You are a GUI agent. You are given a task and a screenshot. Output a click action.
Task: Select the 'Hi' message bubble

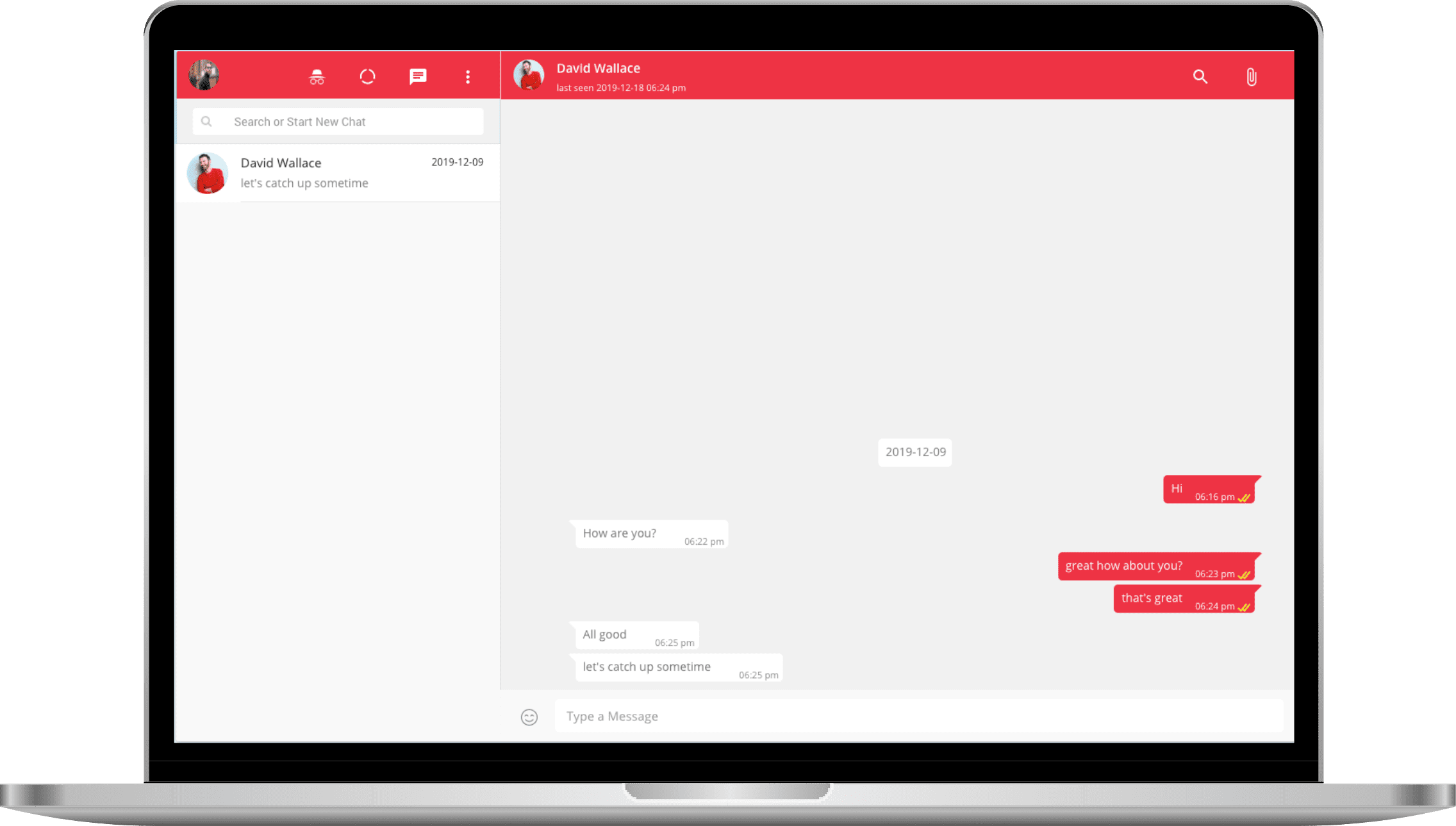point(1209,489)
